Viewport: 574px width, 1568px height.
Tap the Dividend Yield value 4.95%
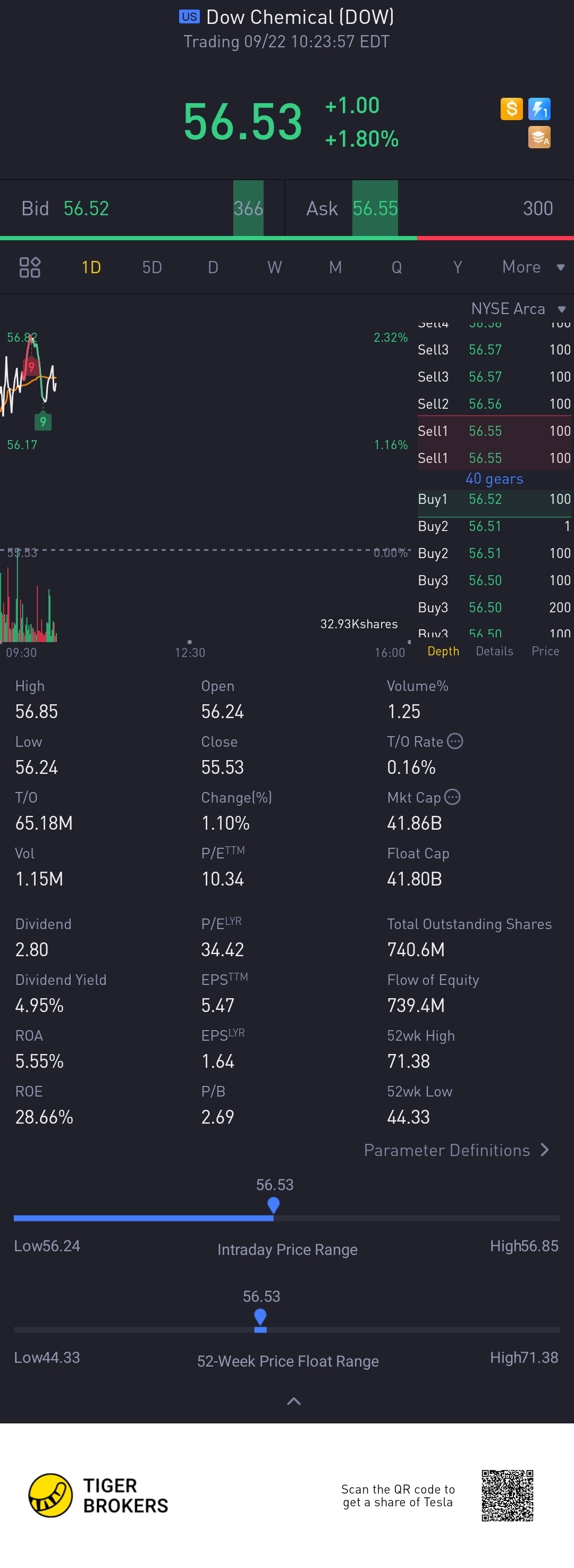pos(39,1006)
